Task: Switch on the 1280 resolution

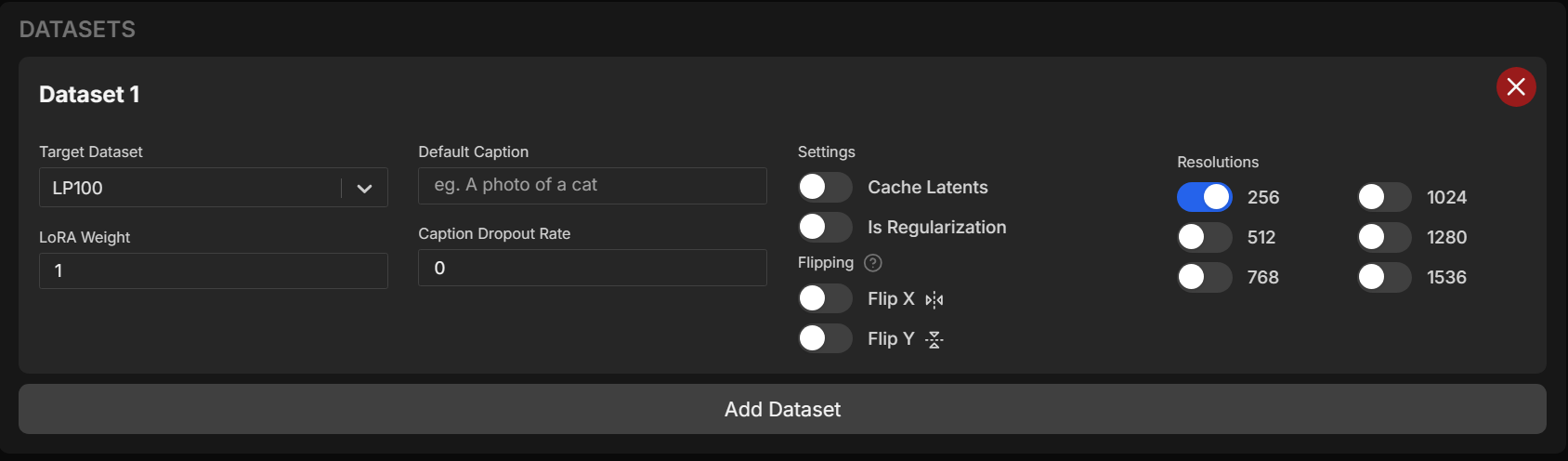Action: tap(1384, 237)
